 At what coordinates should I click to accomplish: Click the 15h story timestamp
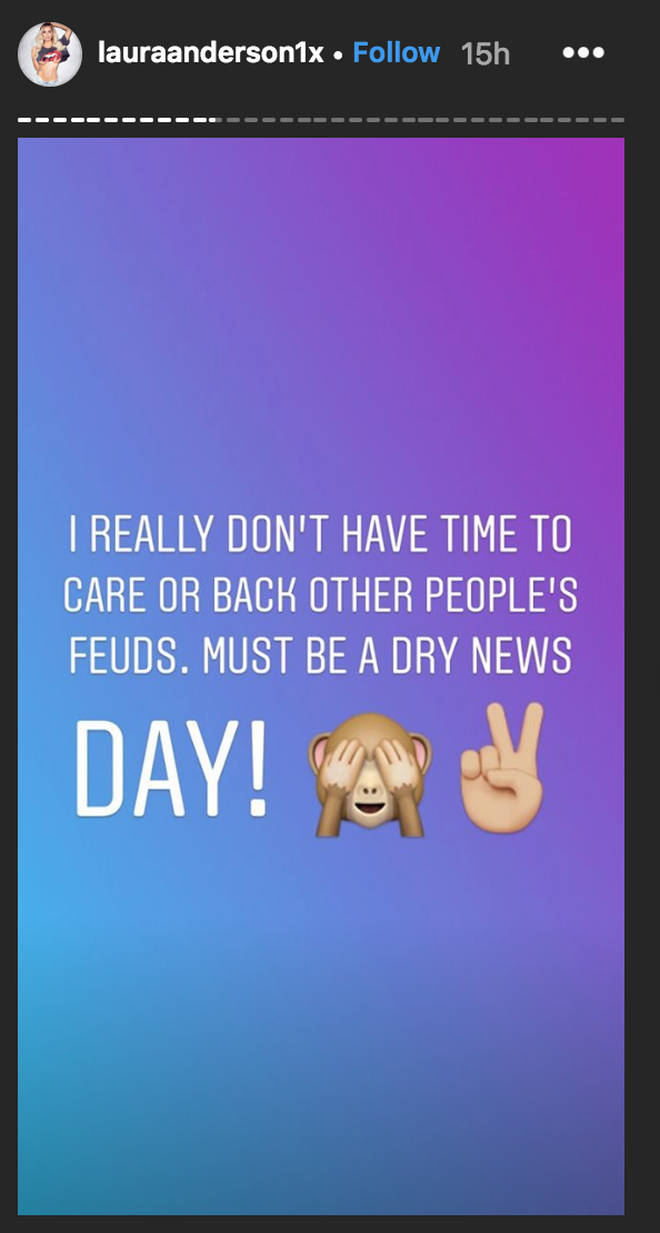(x=485, y=54)
